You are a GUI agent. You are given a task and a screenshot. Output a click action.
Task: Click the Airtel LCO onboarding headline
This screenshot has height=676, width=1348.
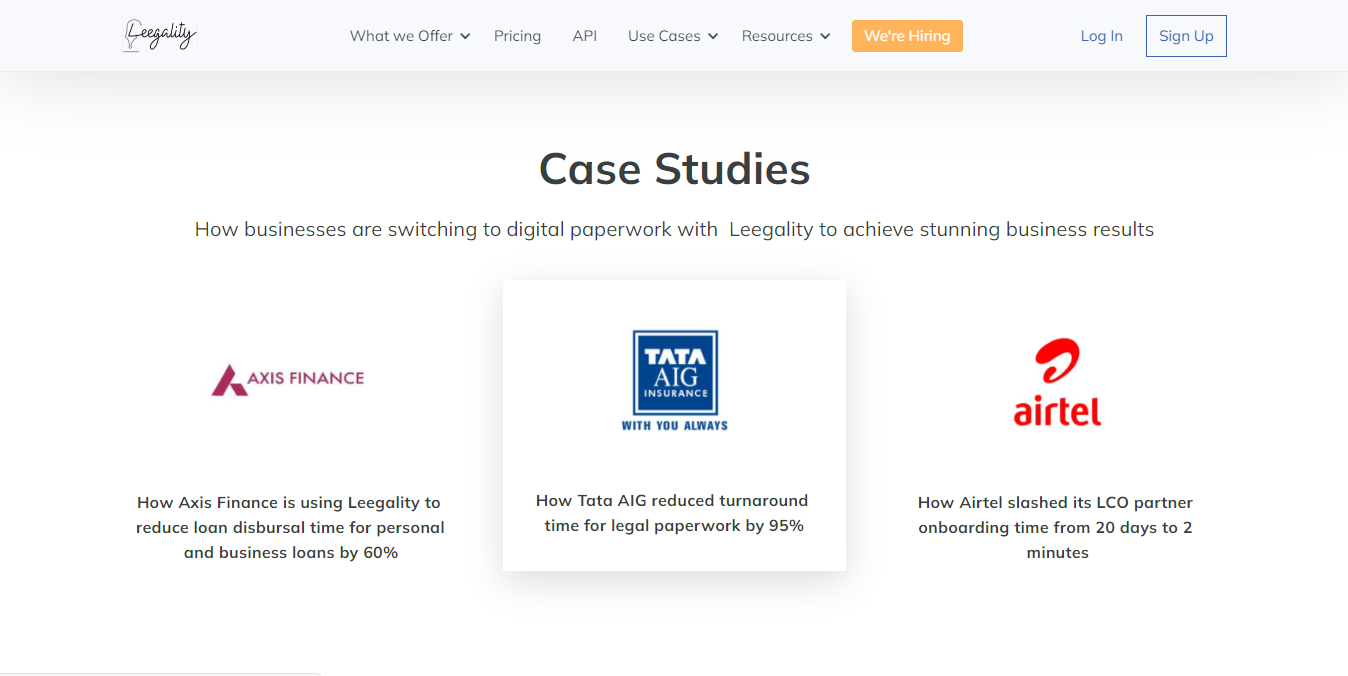click(1055, 527)
